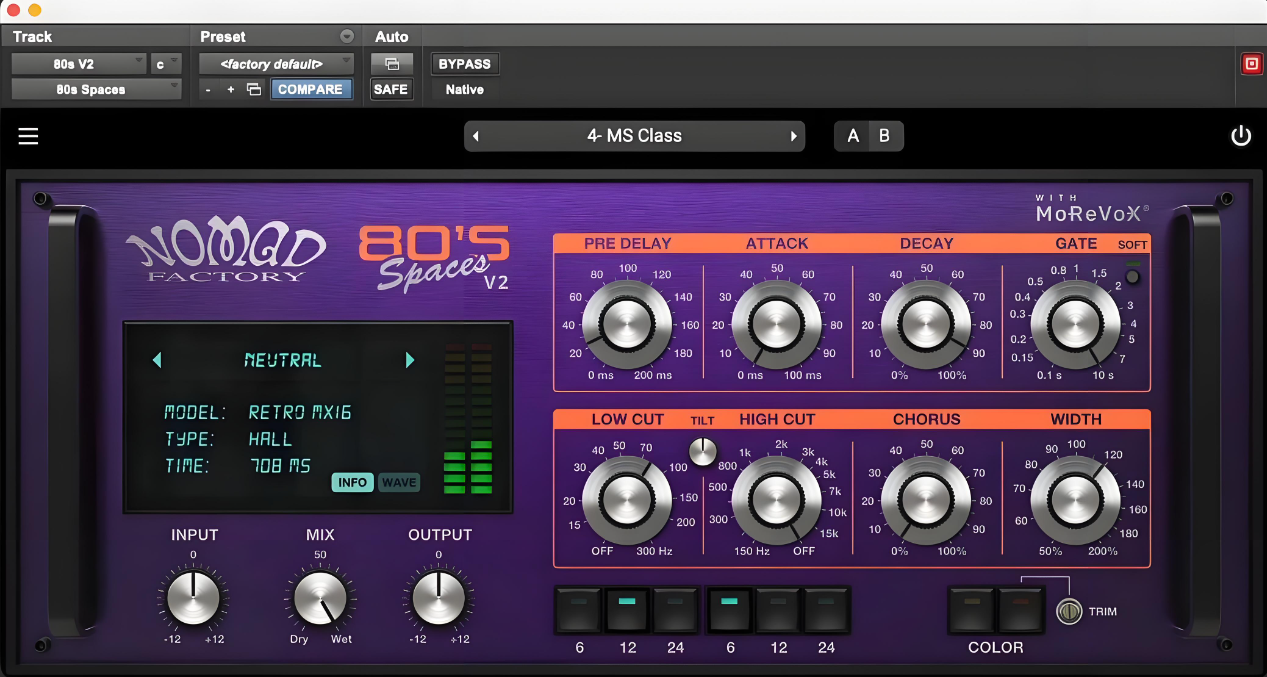Click the TRIM screw control

pos(1070,611)
